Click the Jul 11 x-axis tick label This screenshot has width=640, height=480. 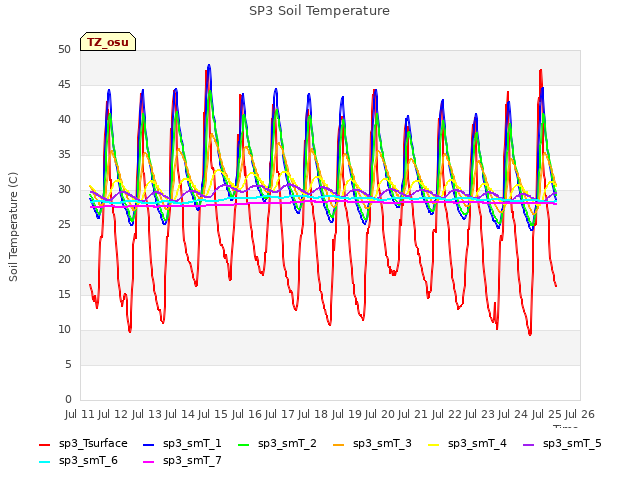point(79,414)
